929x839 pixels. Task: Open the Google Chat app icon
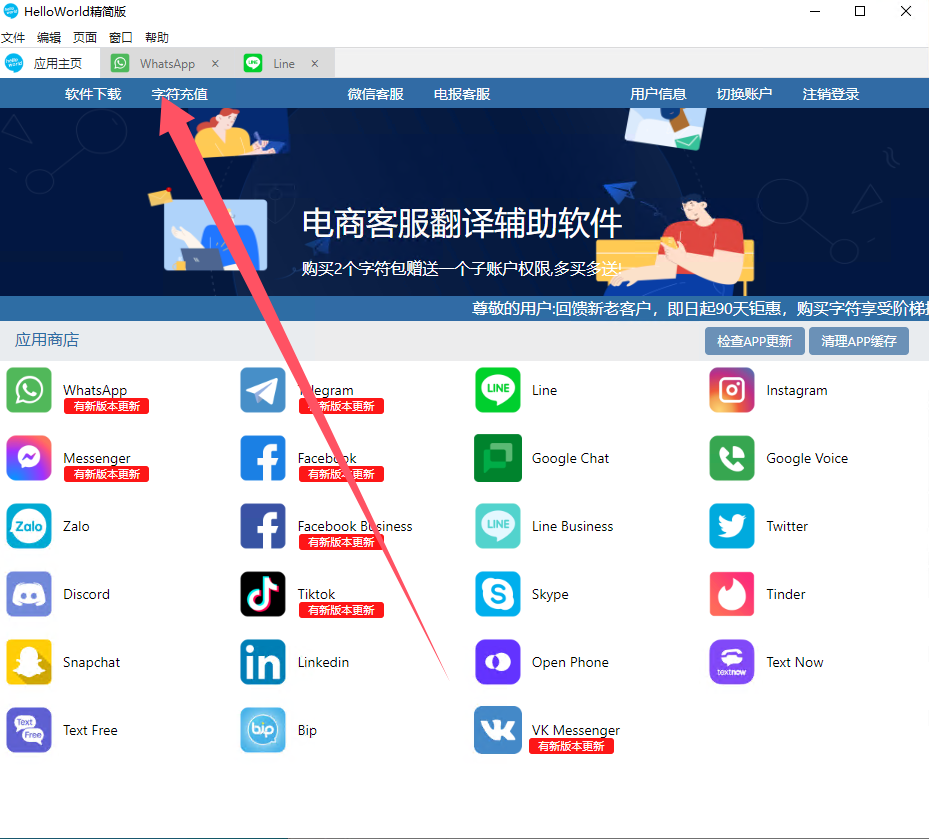pos(498,458)
